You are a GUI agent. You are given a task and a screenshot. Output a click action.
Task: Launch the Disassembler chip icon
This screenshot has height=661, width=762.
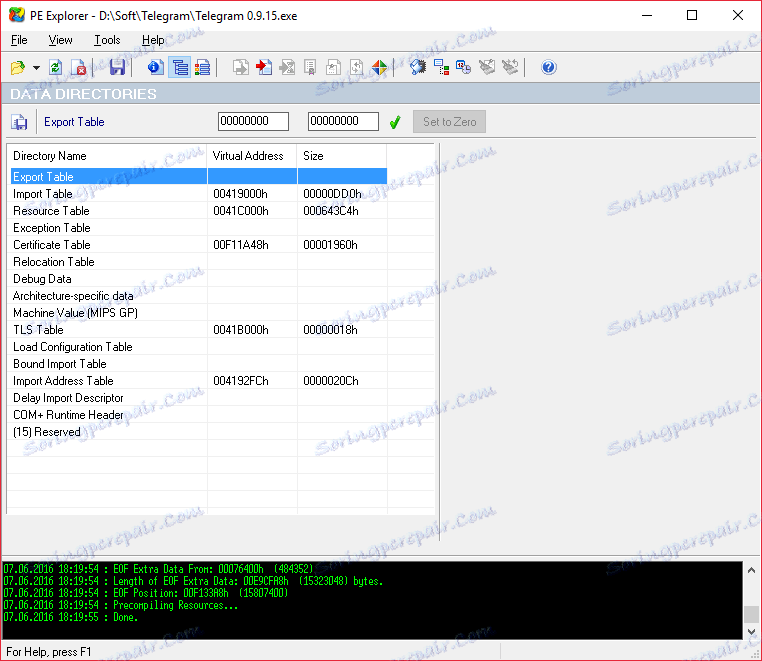418,67
